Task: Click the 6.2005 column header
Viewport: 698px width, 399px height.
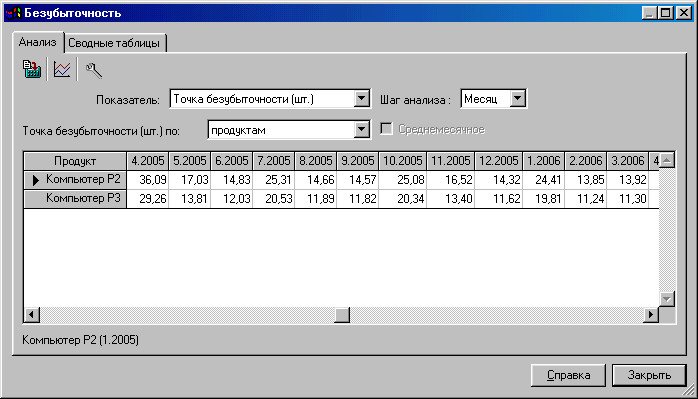Action: tap(231, 161)
